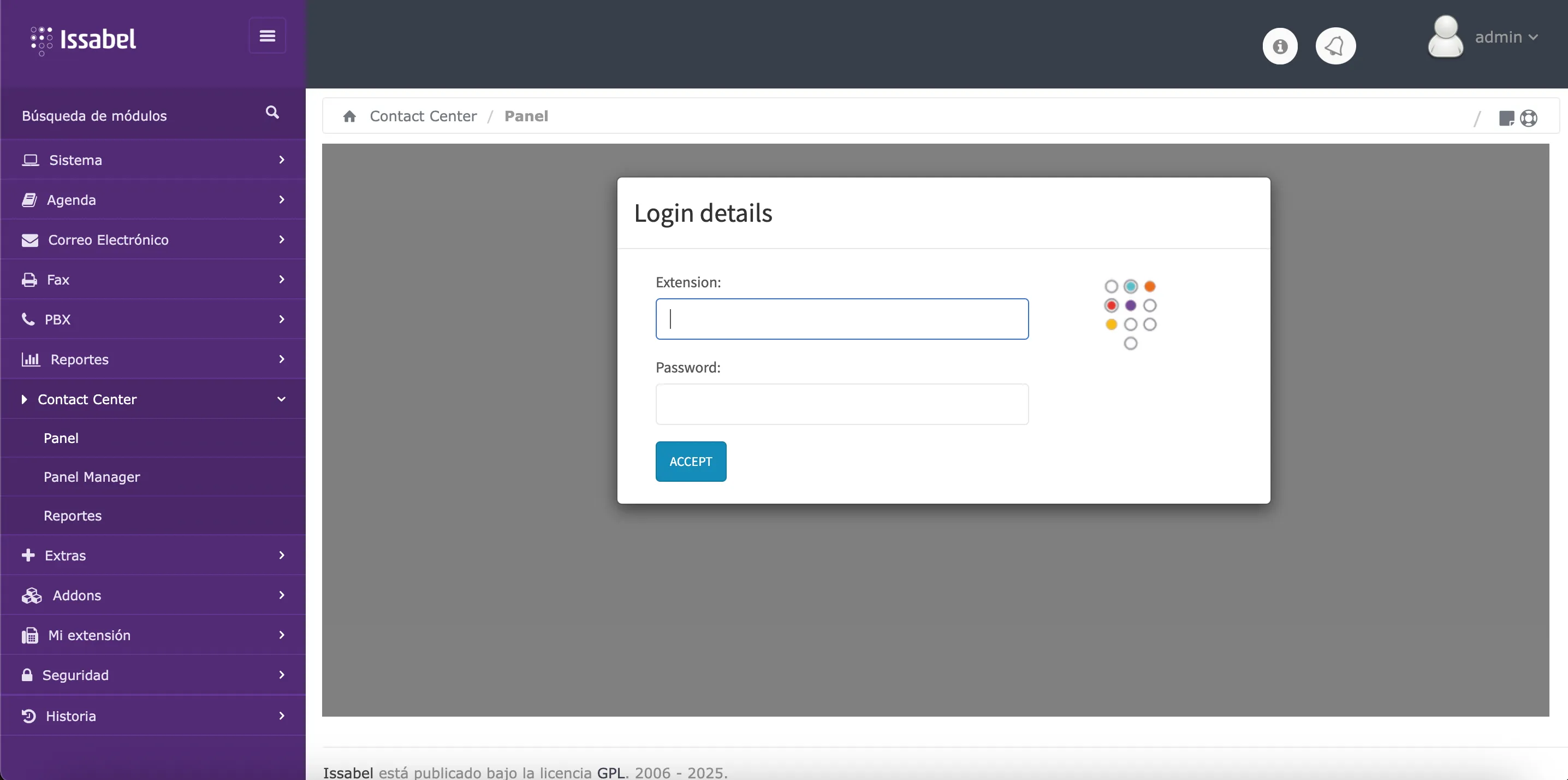Viewport: 1568px width, 780px height.
Task: Click the notifications bell icon
Action: [x=1335, y=46]
